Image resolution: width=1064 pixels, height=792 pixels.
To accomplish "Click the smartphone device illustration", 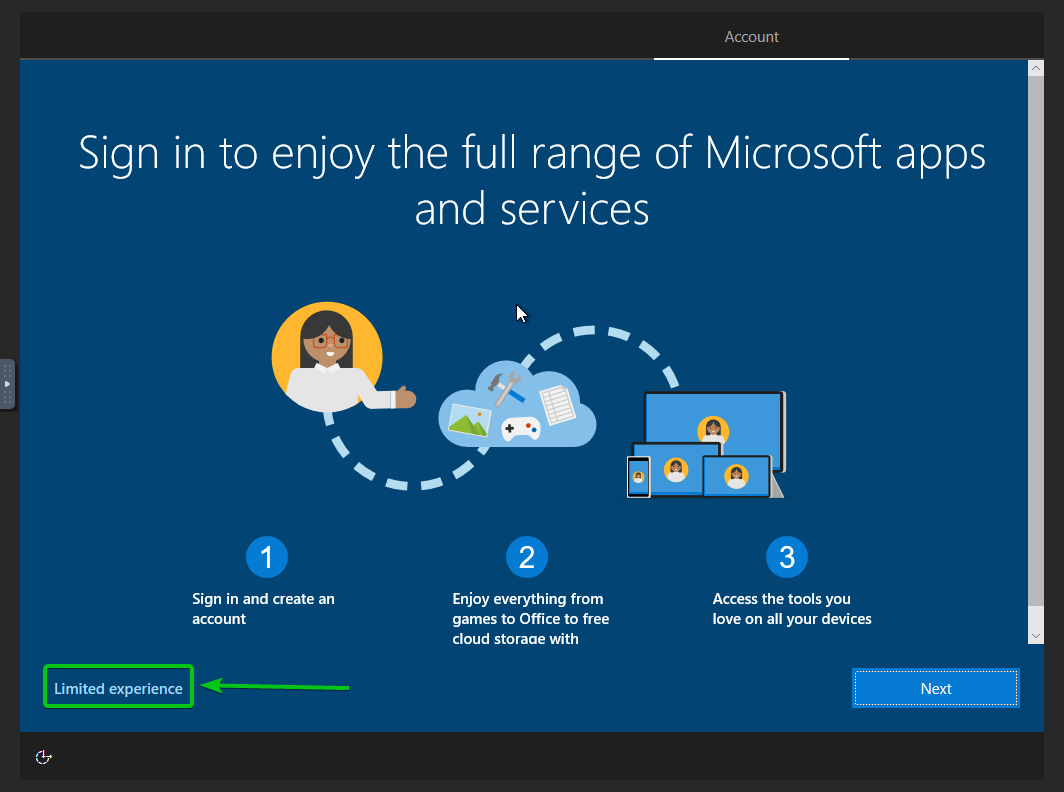I will point(638,476).
